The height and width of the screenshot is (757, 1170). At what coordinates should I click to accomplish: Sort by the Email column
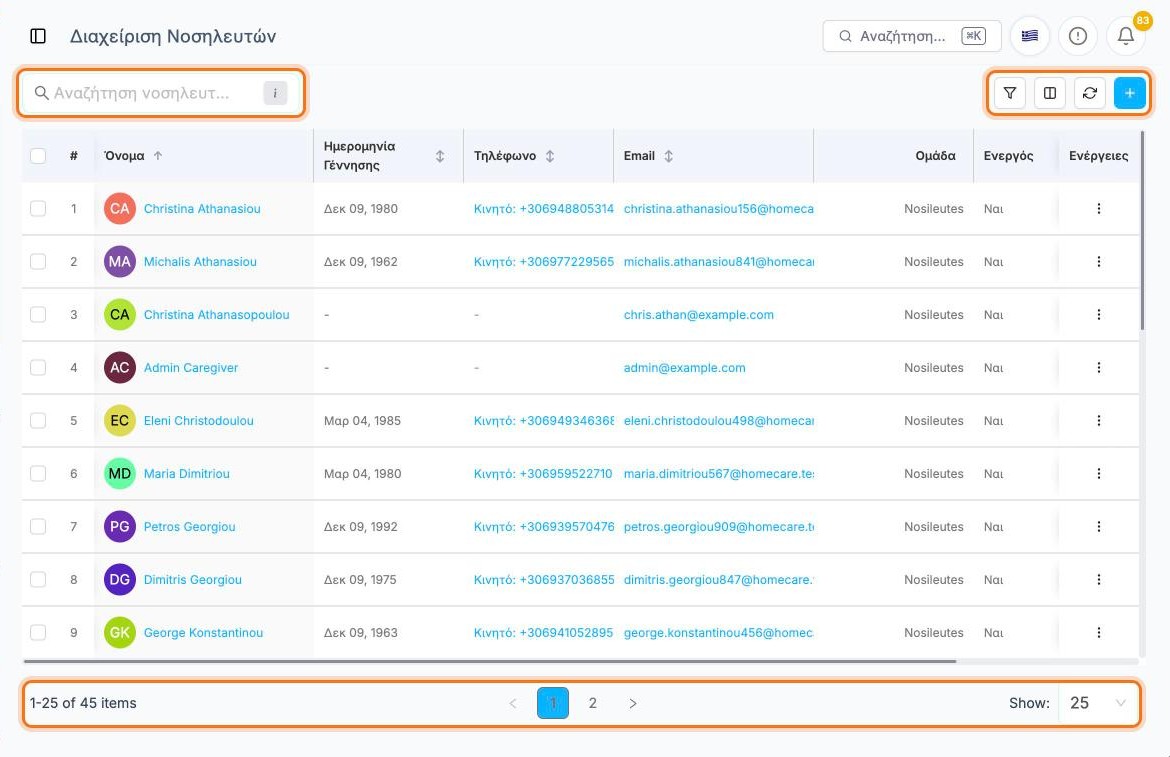tap(669, 156)
